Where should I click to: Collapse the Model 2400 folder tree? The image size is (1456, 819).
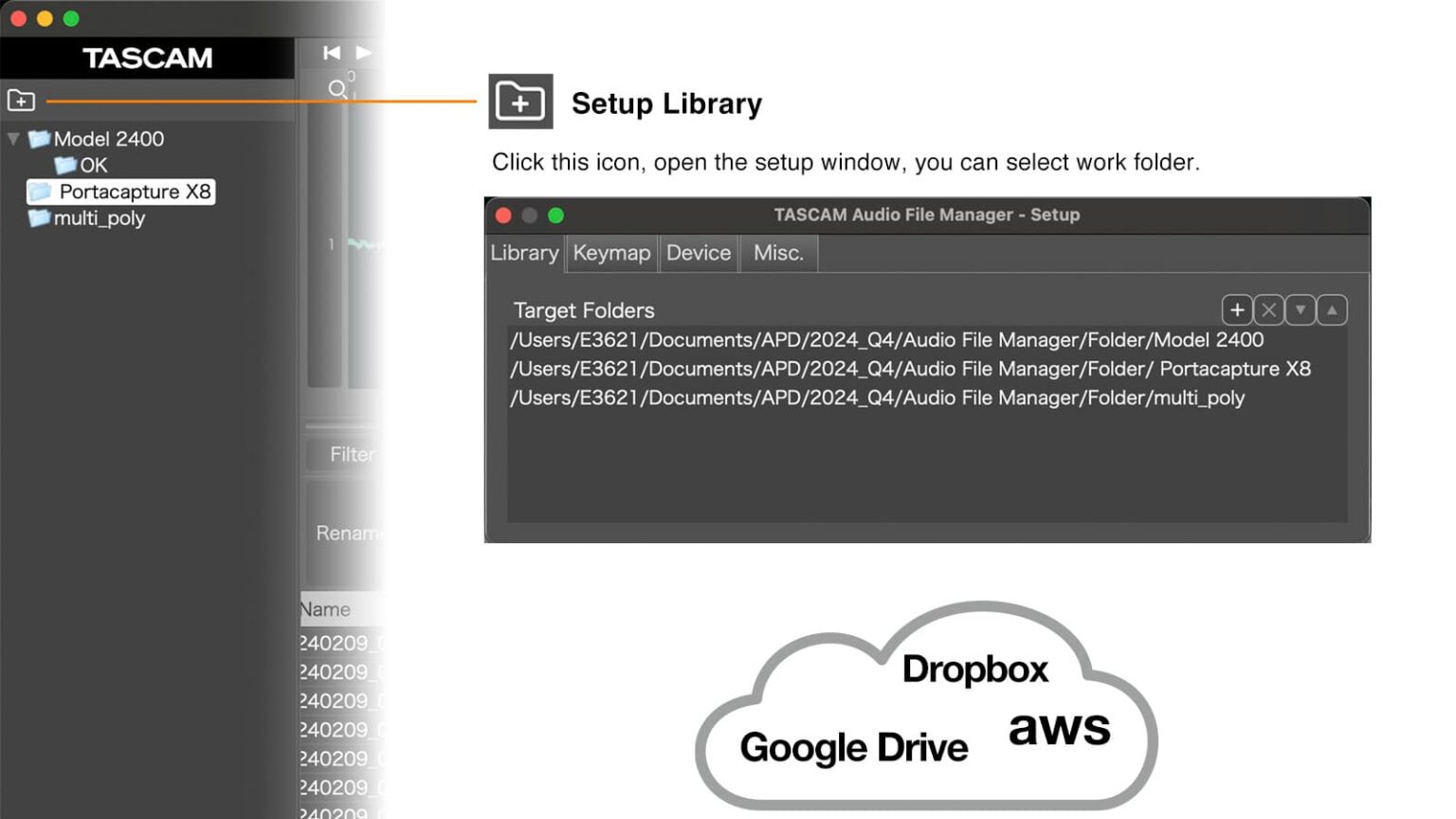pyautogui.click(x=13, y=138)
